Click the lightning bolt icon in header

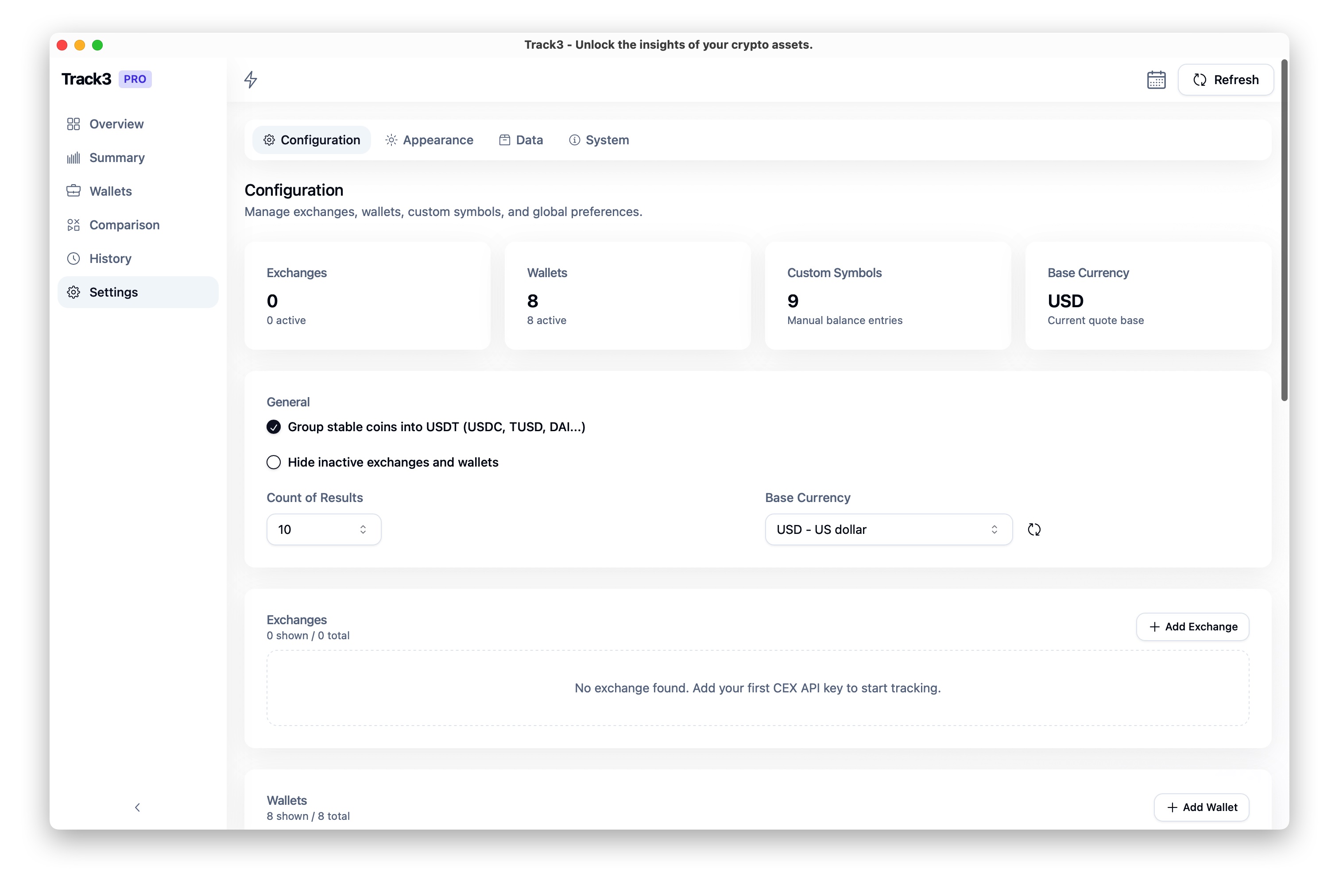click(250, 79)
